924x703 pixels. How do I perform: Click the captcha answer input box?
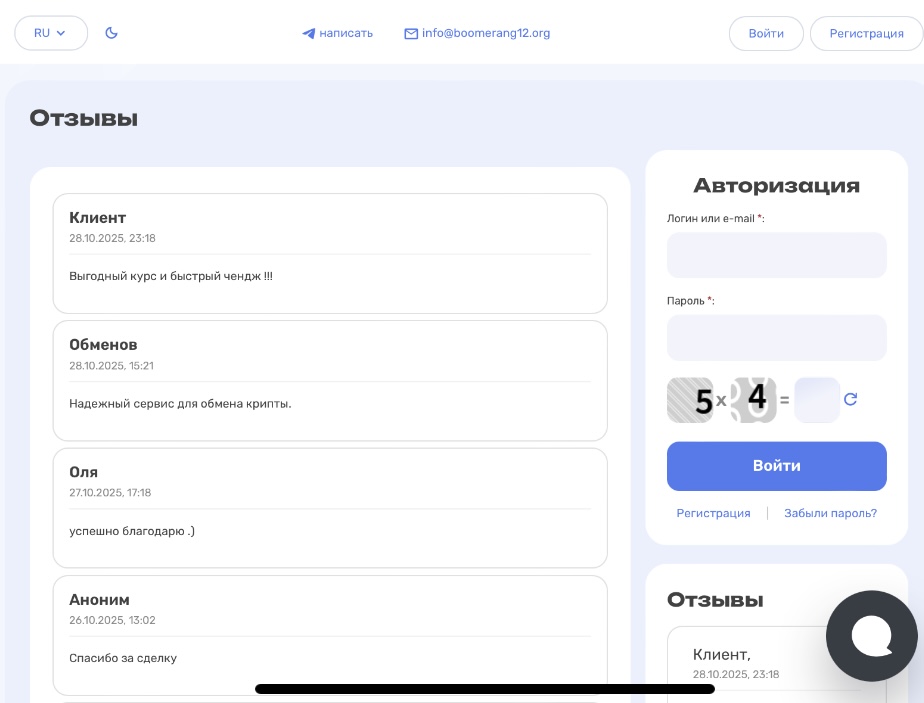816,400
